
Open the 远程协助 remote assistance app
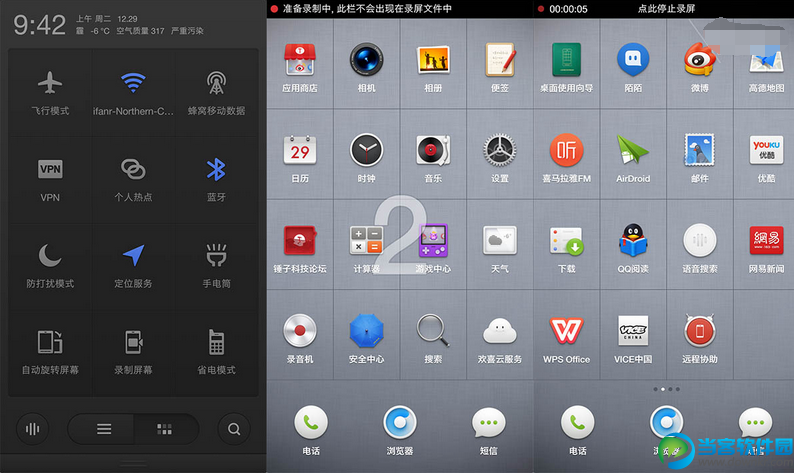pos(700,331)
